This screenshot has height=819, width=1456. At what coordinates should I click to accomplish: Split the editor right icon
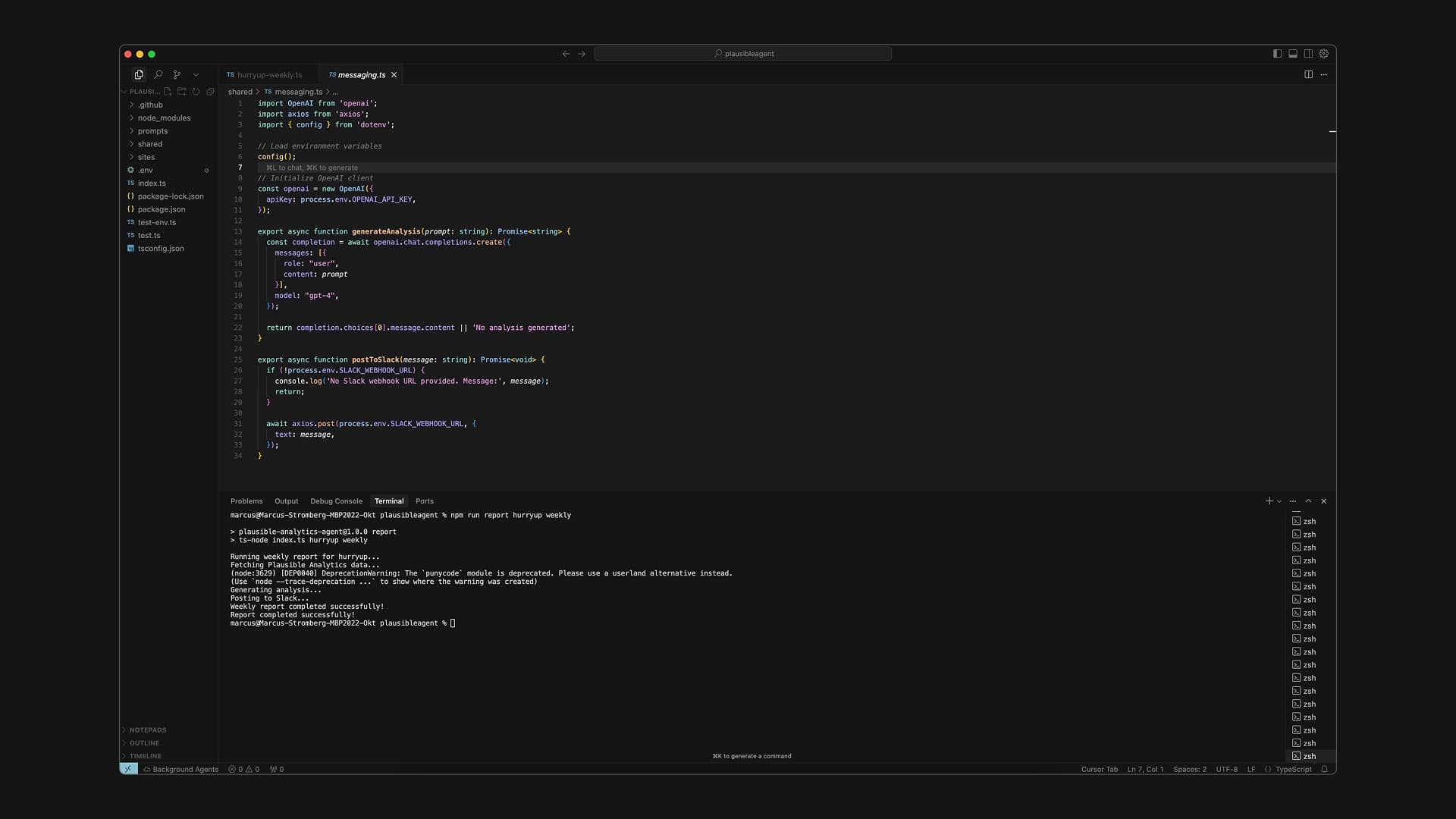(x=1308, y=74)
